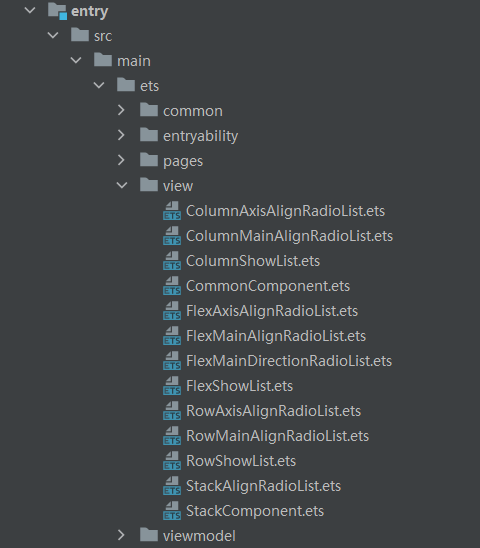Viewport: 480px width, 548px height.
Task: Expand the common folder
Action: 121,110
